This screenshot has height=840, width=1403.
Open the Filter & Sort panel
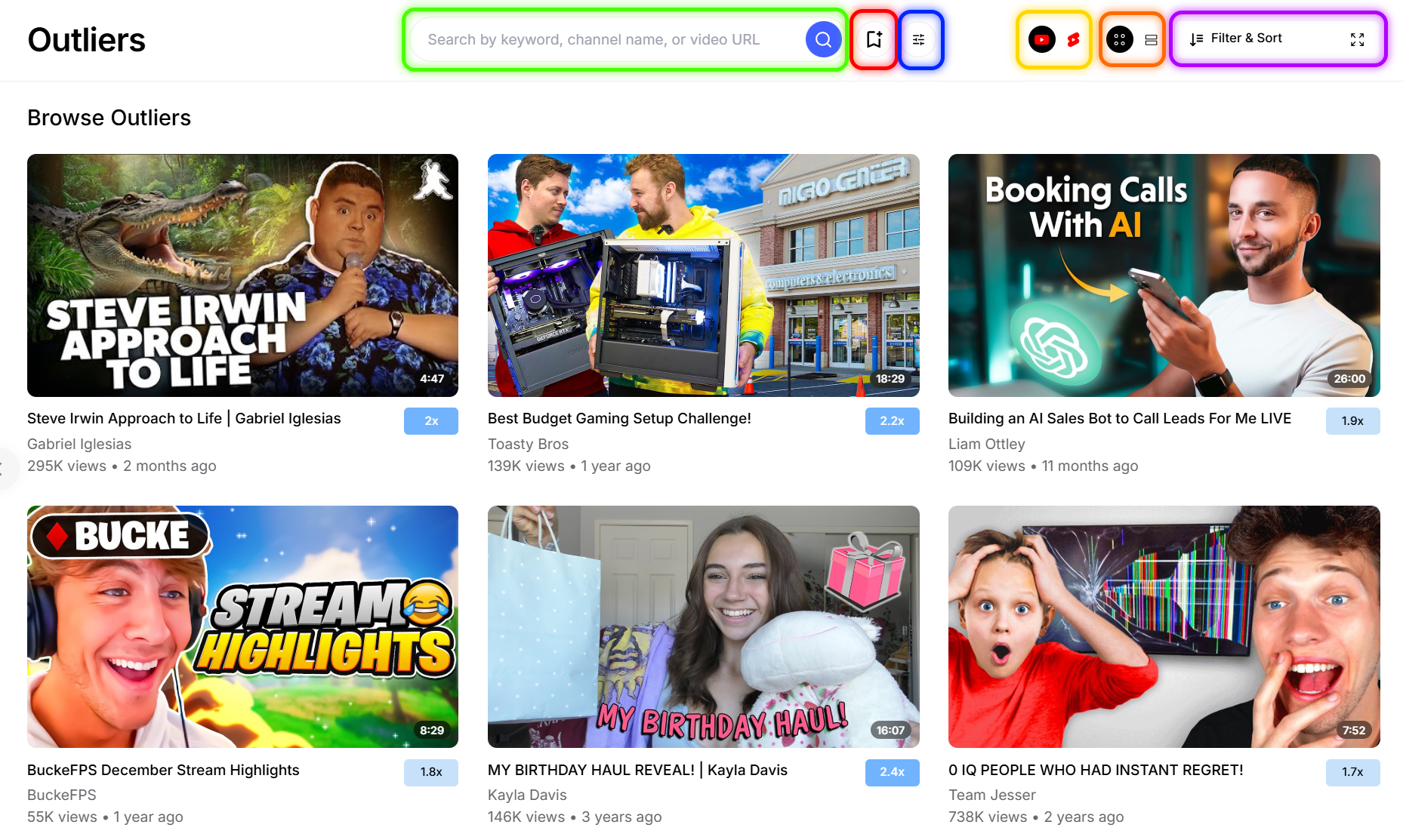point(1278,38)
